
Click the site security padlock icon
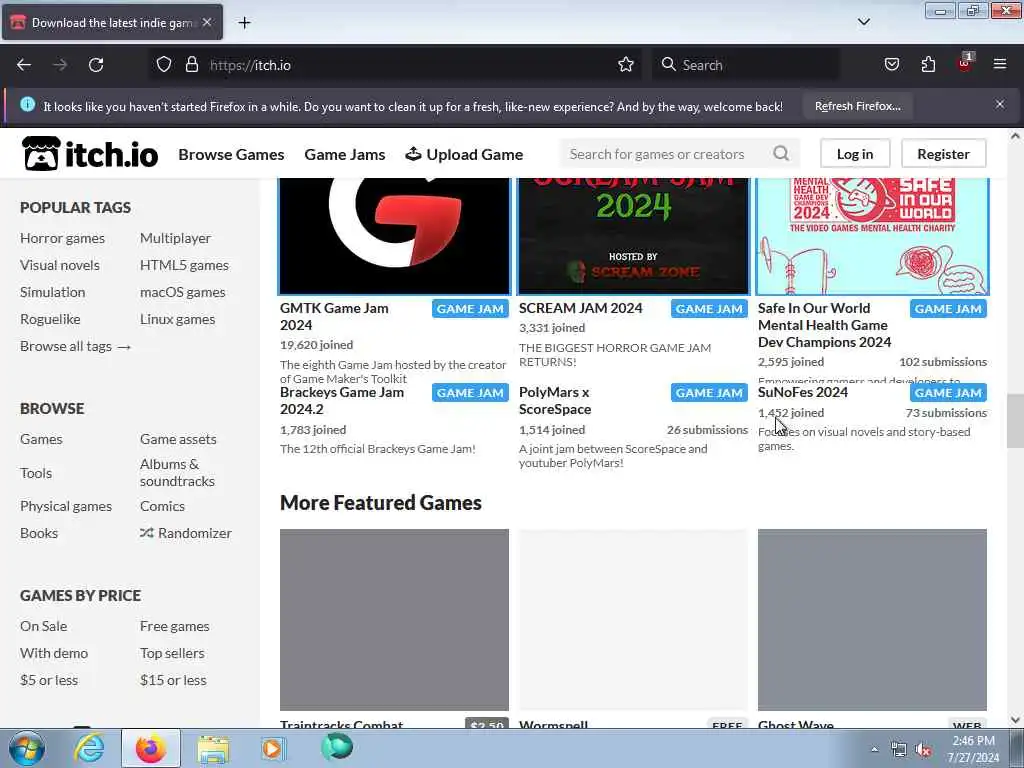(x=191, y=65)
